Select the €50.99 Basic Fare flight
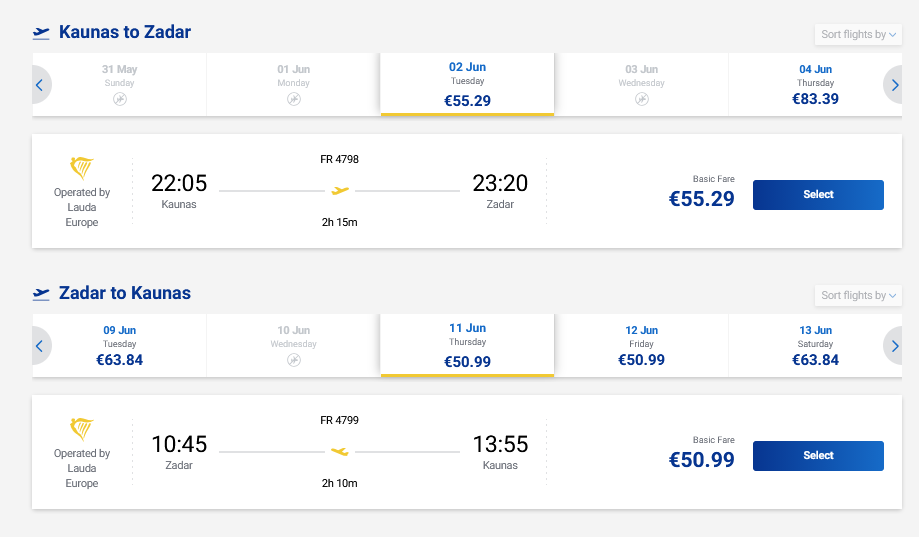 pyautogui.click(x=817, y=456)
